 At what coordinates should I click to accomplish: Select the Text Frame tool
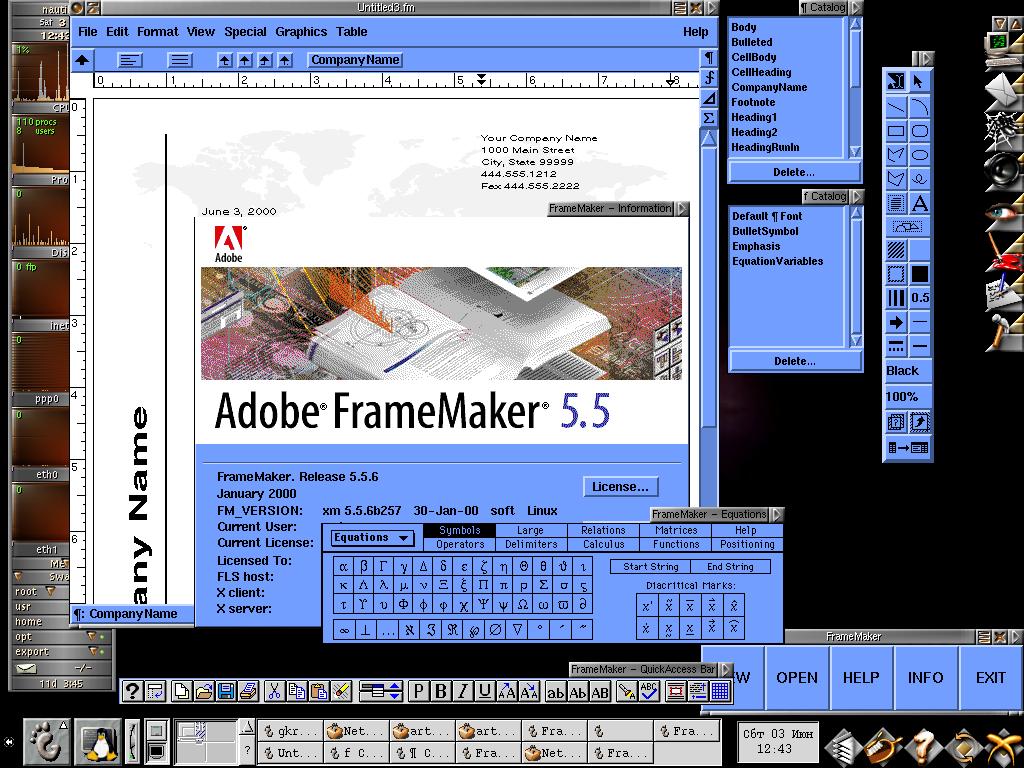click(x=896, y=203)
